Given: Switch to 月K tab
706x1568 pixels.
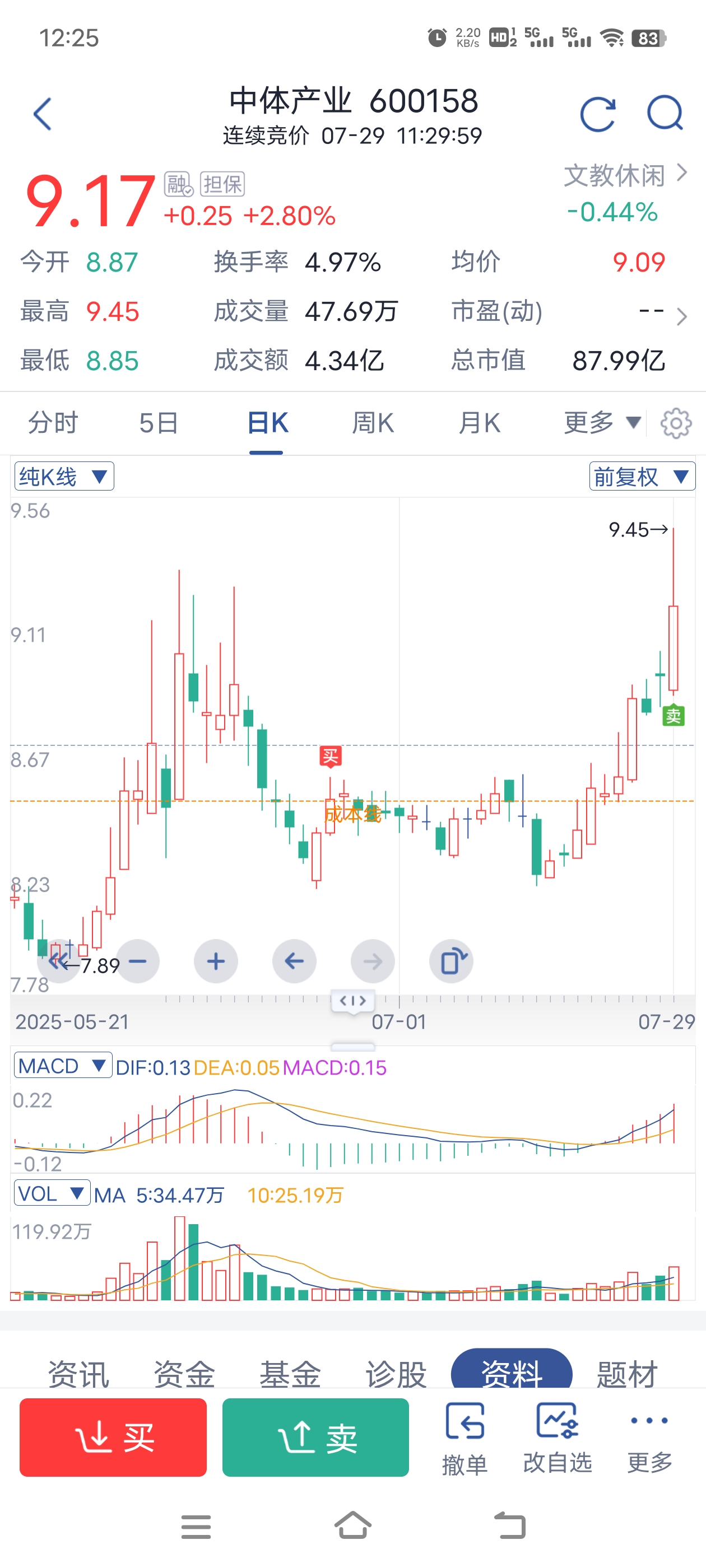Looking at the screenshot, I should tap(479, 422).
